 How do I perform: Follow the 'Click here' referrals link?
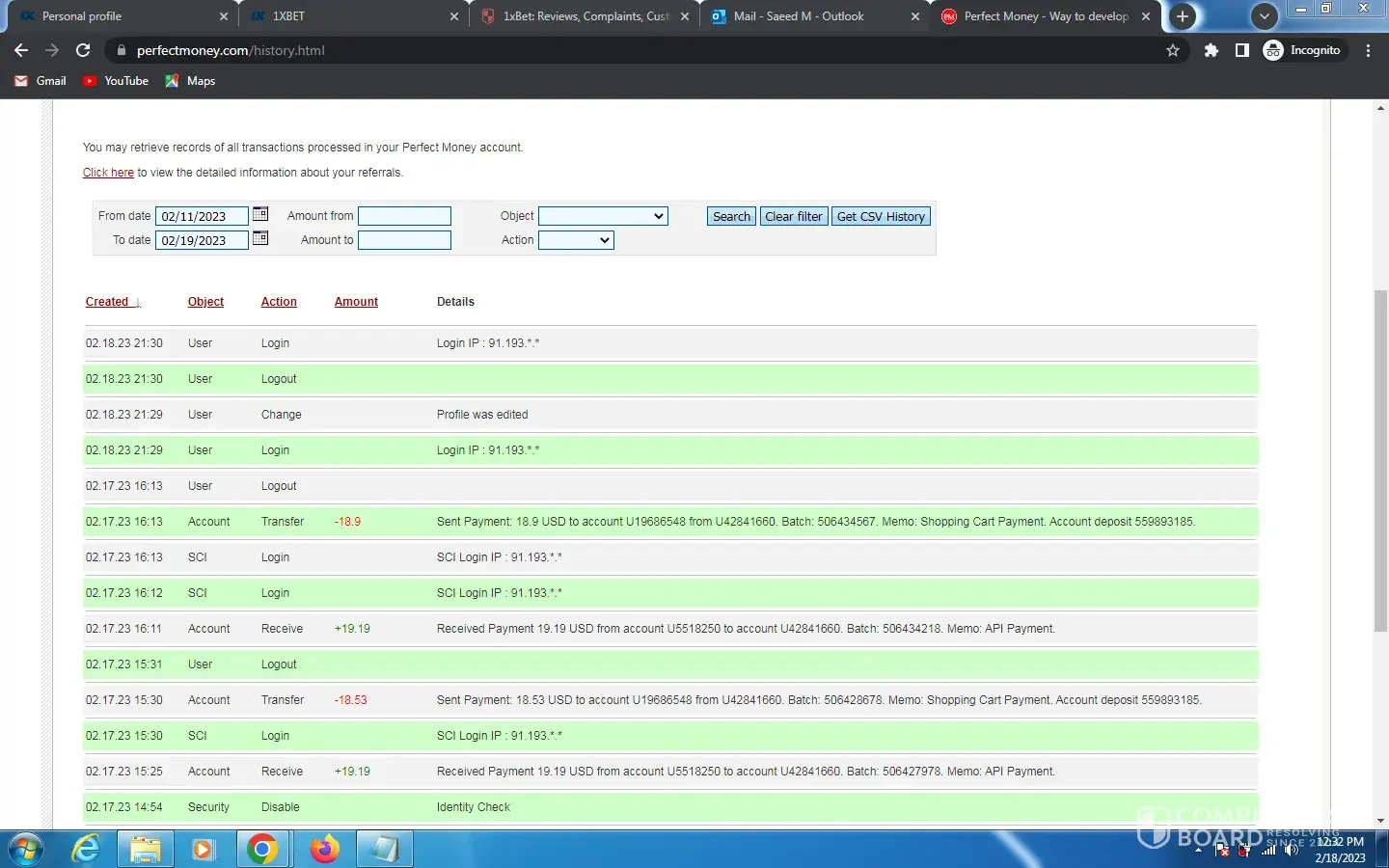(x=108, y=173)
